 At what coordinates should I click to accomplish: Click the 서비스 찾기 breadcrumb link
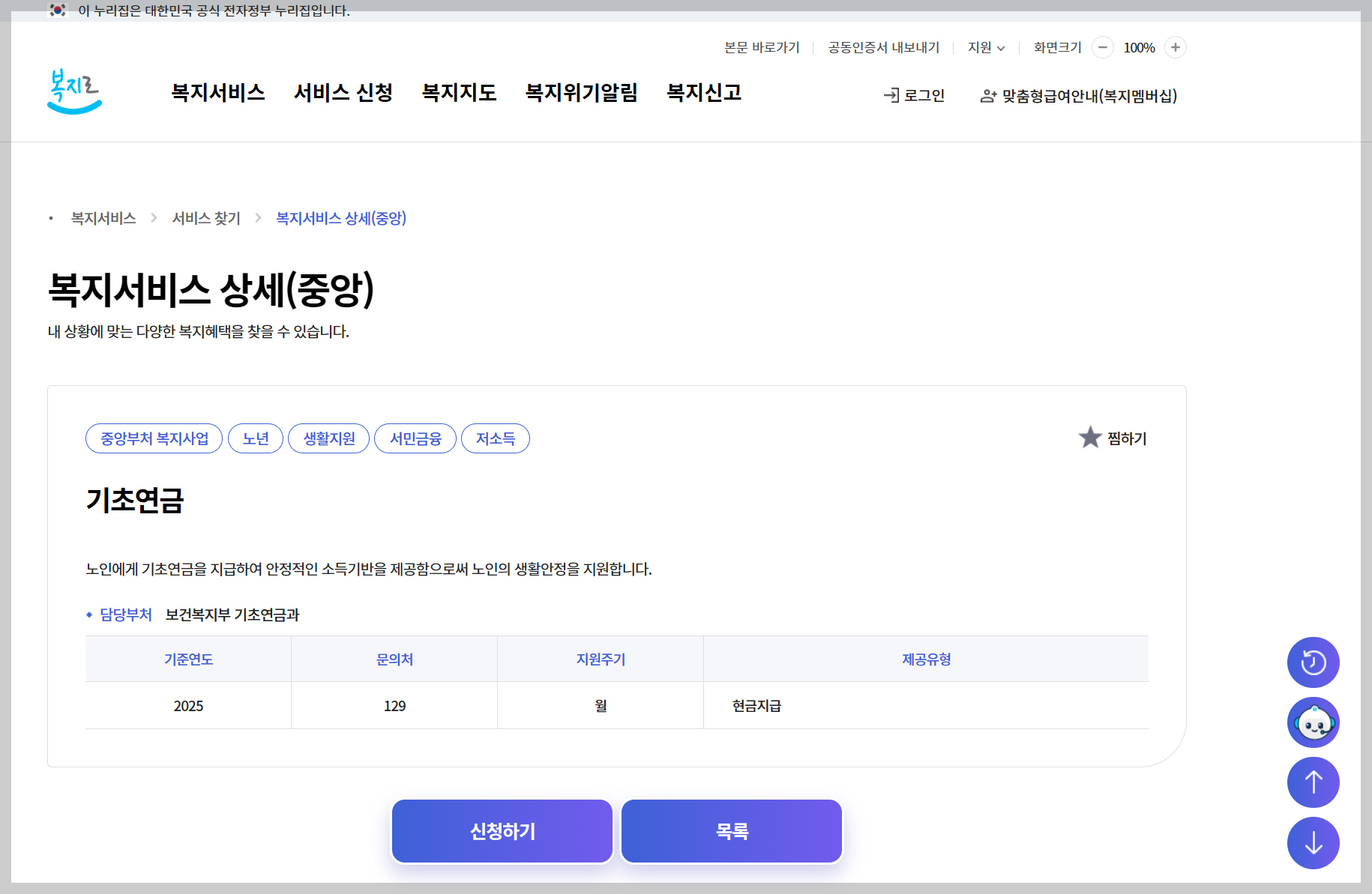[205, 217]
